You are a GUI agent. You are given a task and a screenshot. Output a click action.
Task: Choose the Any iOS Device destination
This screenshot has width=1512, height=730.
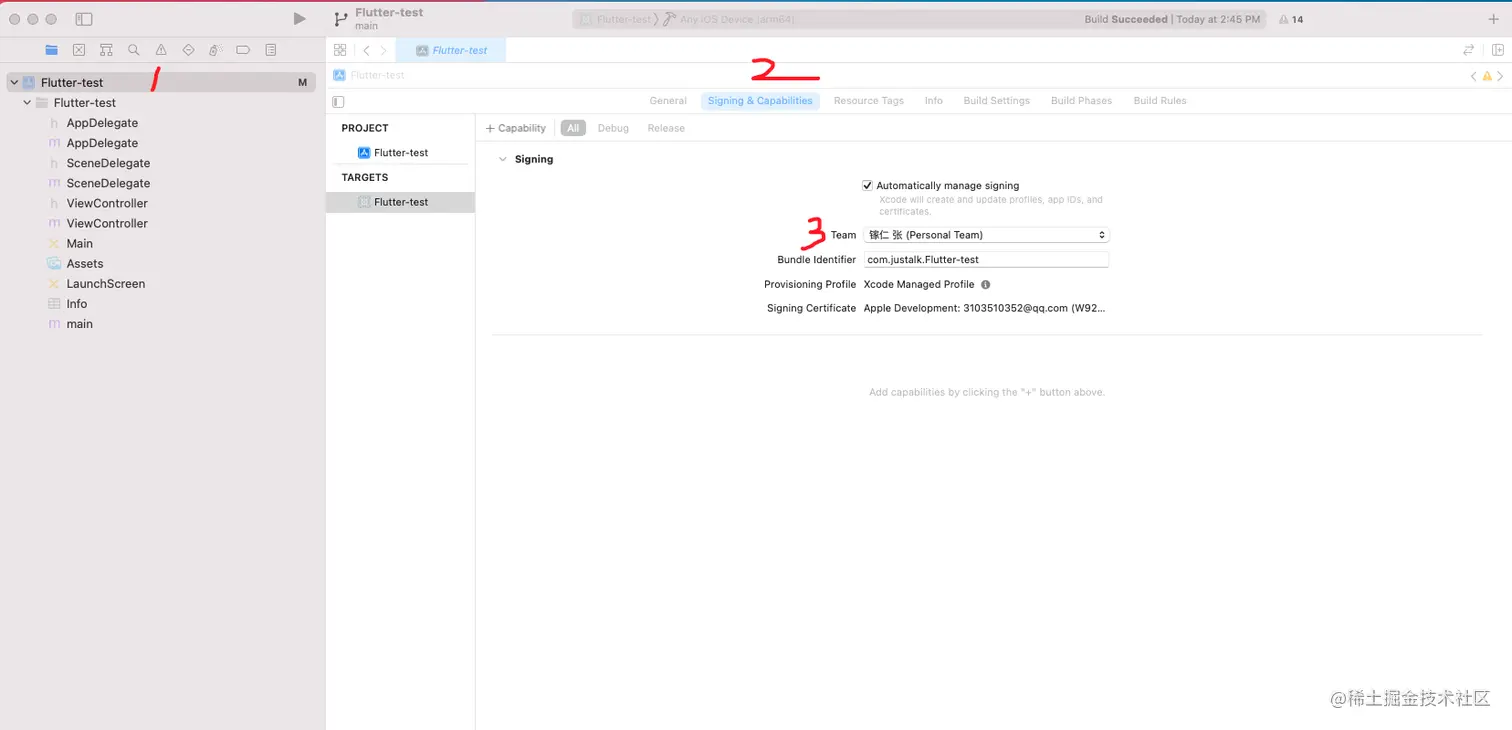(x=730, y=19)
